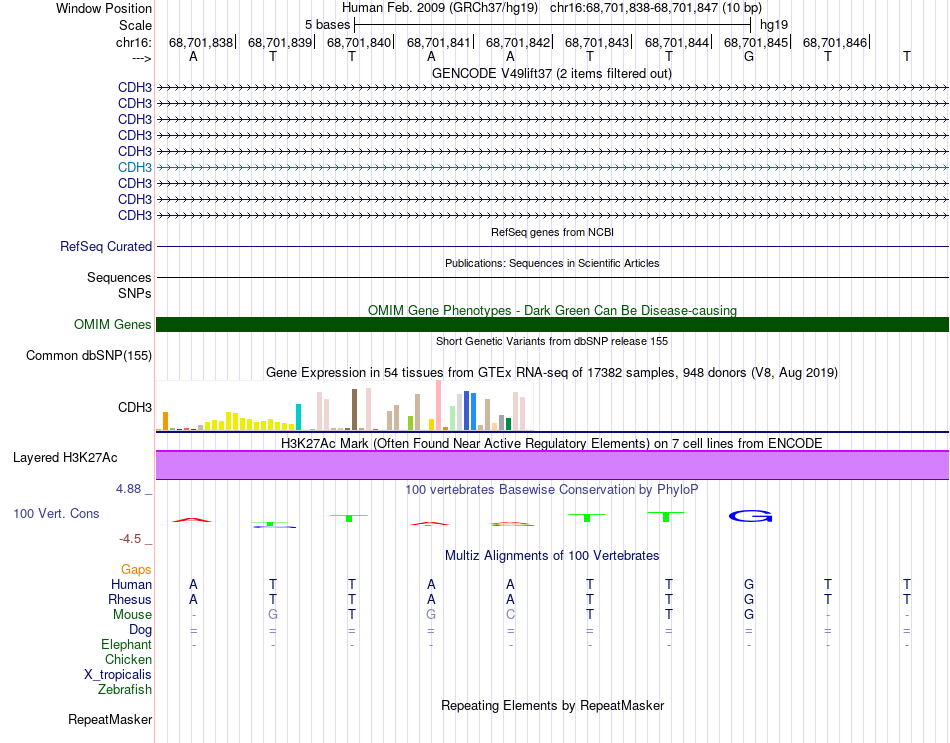Click the position label 68,701,842
Viewport: 950px width, 743px height.
(518, 42)
